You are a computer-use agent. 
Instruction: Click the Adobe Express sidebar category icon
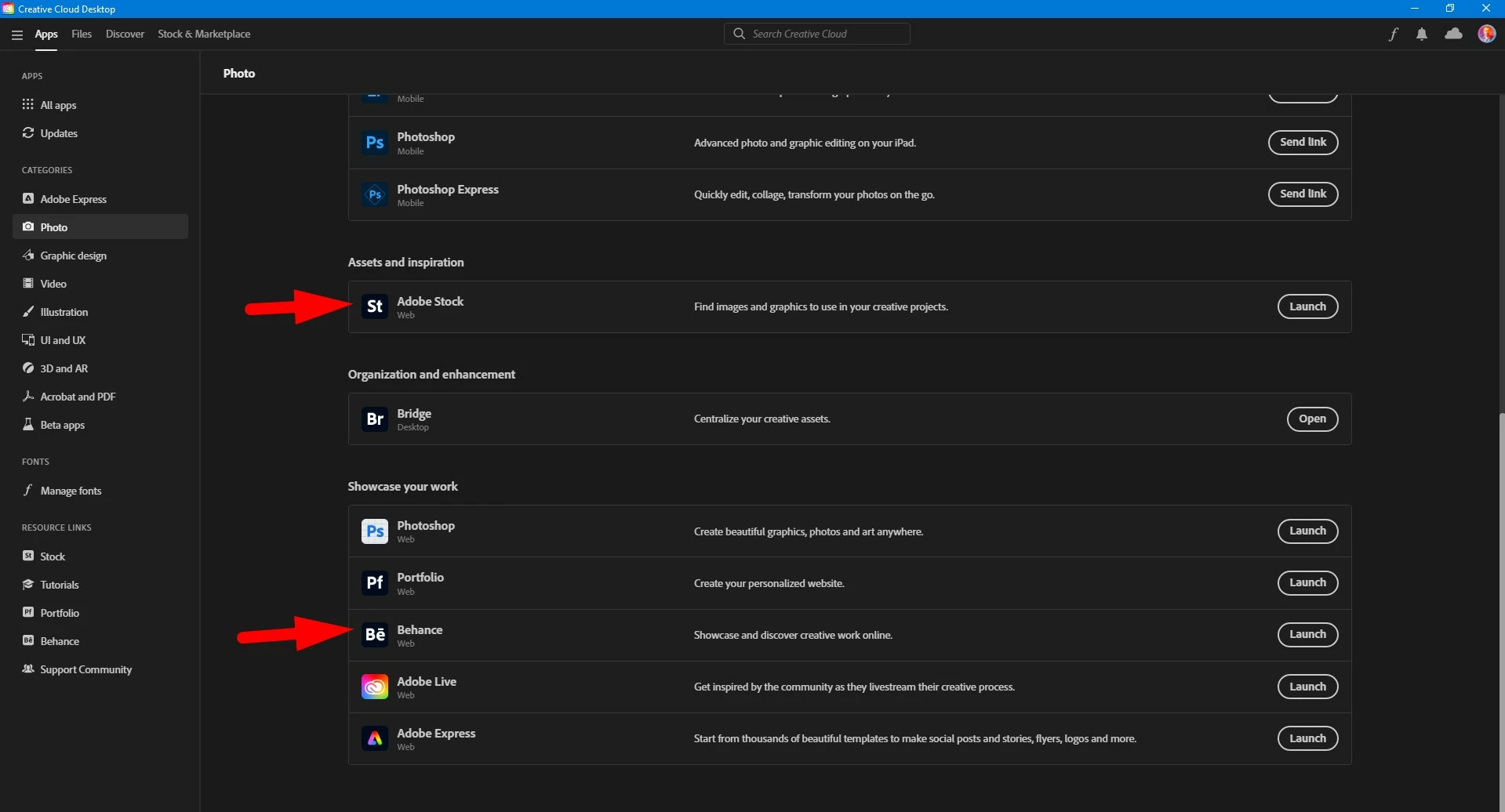[28, 198]
